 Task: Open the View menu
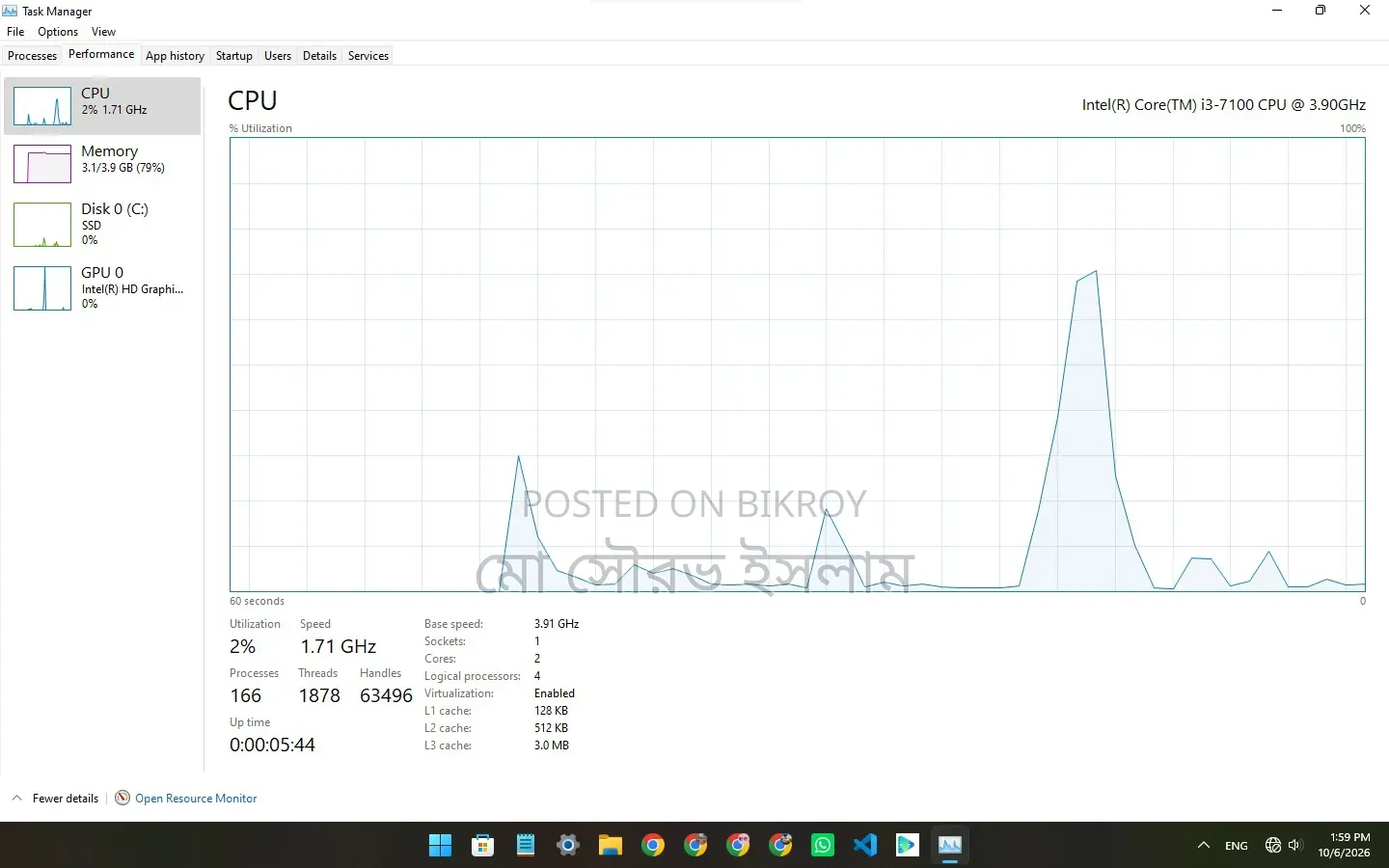point(103,32)
